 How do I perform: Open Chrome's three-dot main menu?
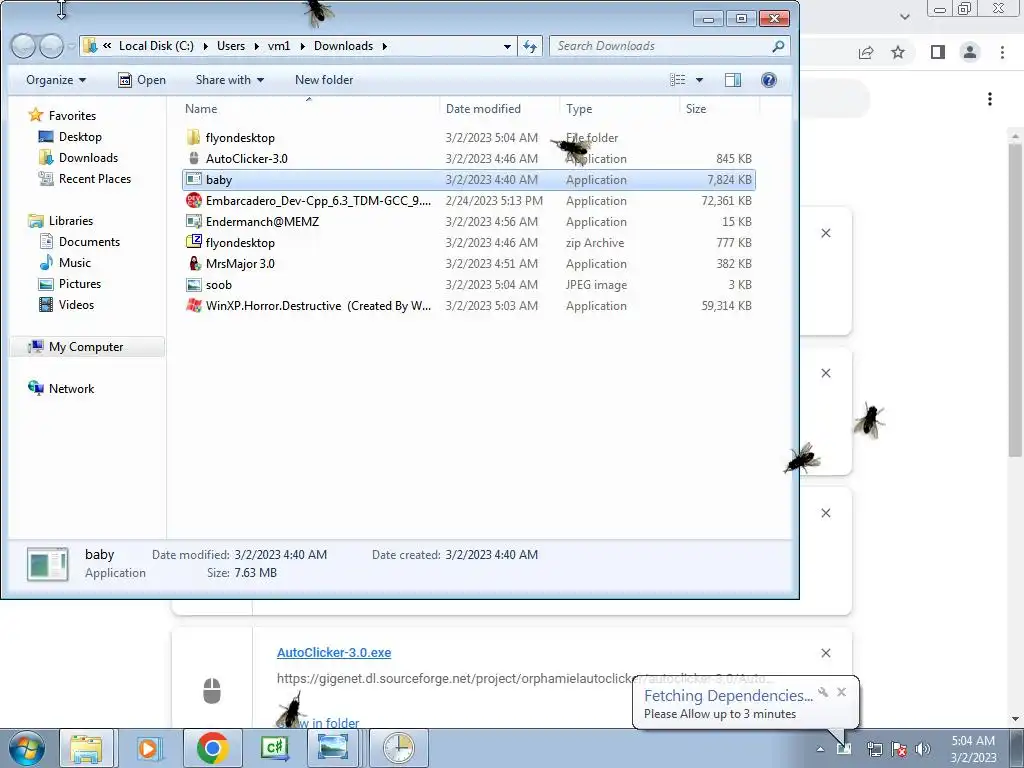[x=1002, y=52]
